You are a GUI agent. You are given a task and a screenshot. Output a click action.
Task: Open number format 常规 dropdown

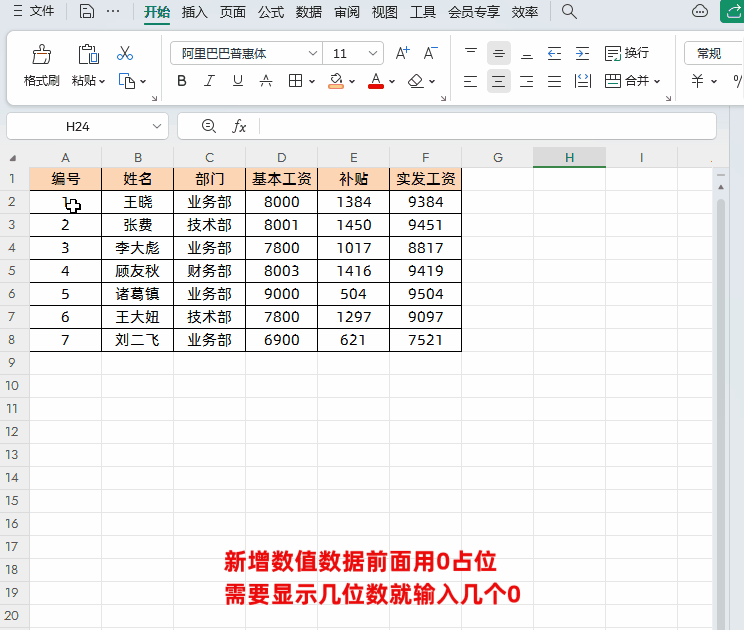click(x=713, y=53)
